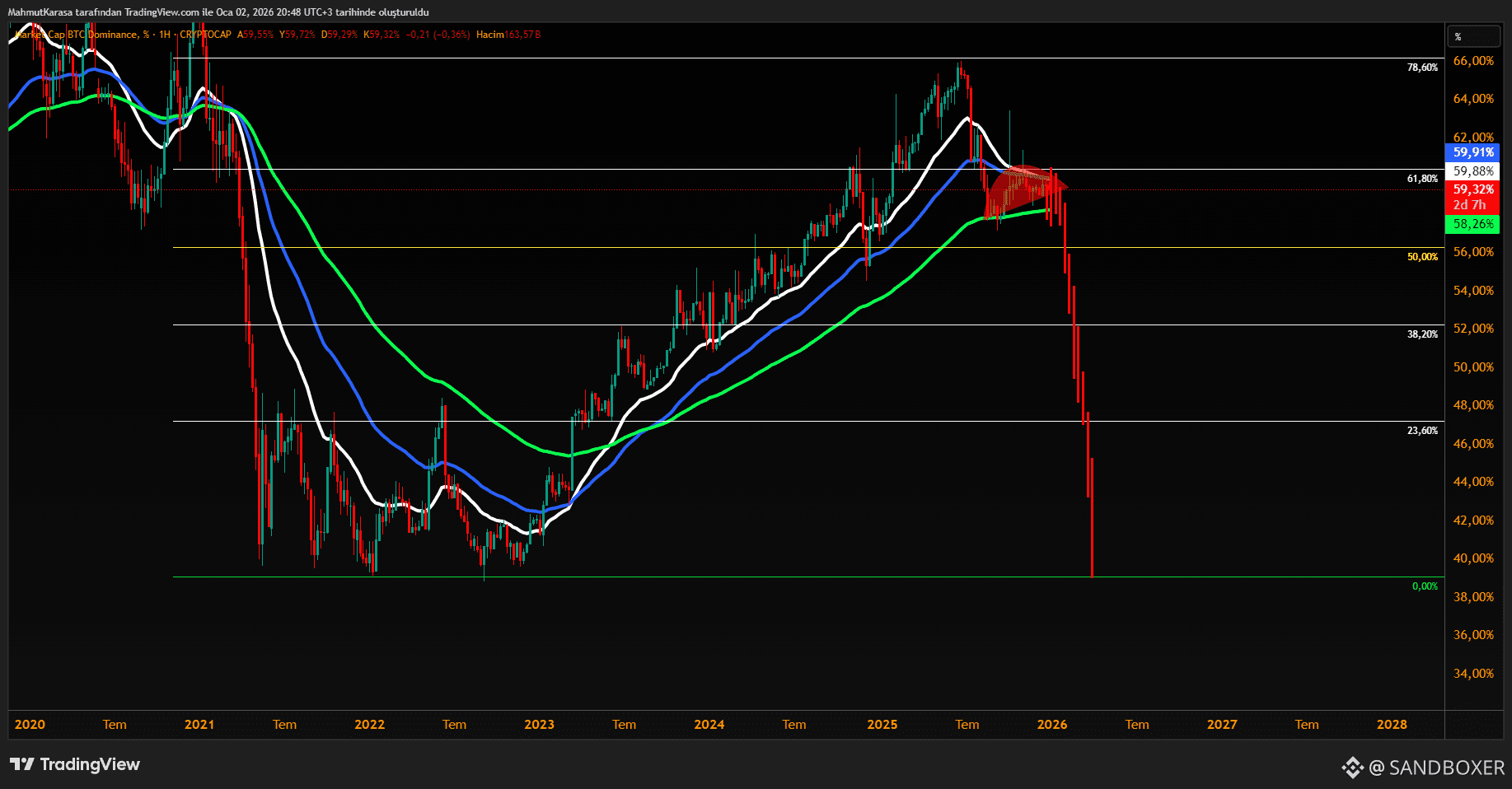
Task: Click the 61,80% Fibonacci level label
Action: [1422, 179]
